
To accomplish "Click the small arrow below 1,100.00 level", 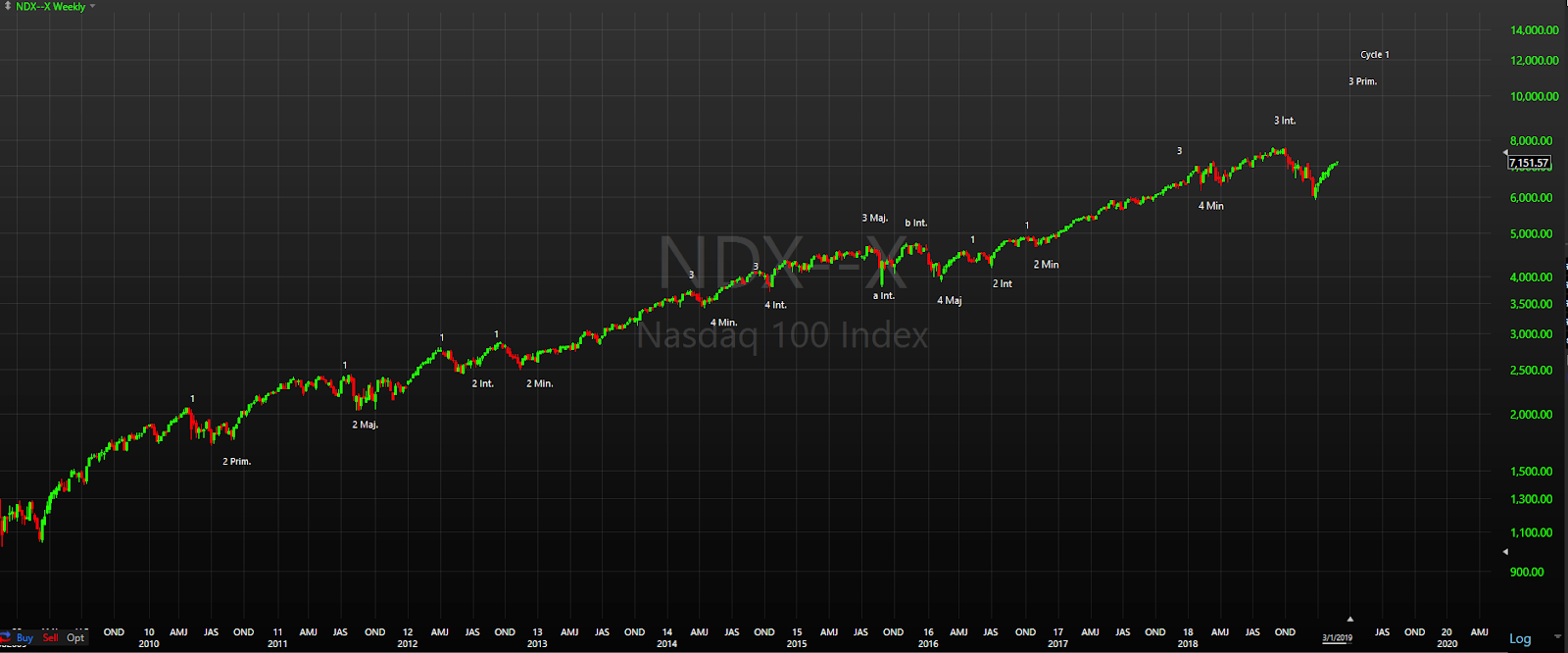I will click(1506, 552).
